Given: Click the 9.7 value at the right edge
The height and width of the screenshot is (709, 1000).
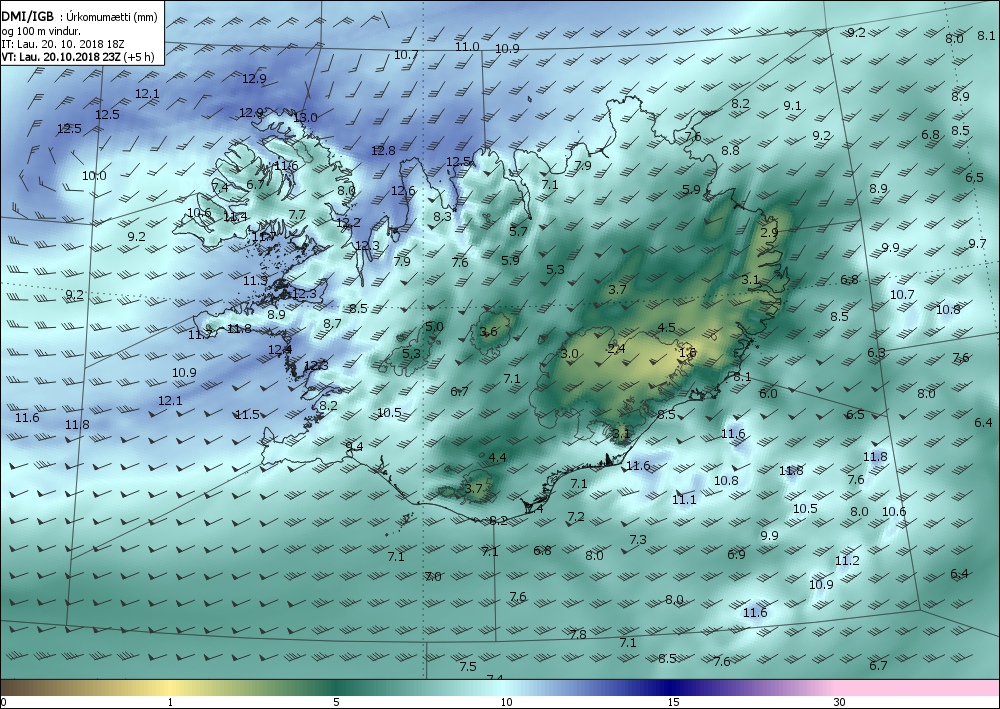Looking at the screenshot, I should tap(978, 244).
